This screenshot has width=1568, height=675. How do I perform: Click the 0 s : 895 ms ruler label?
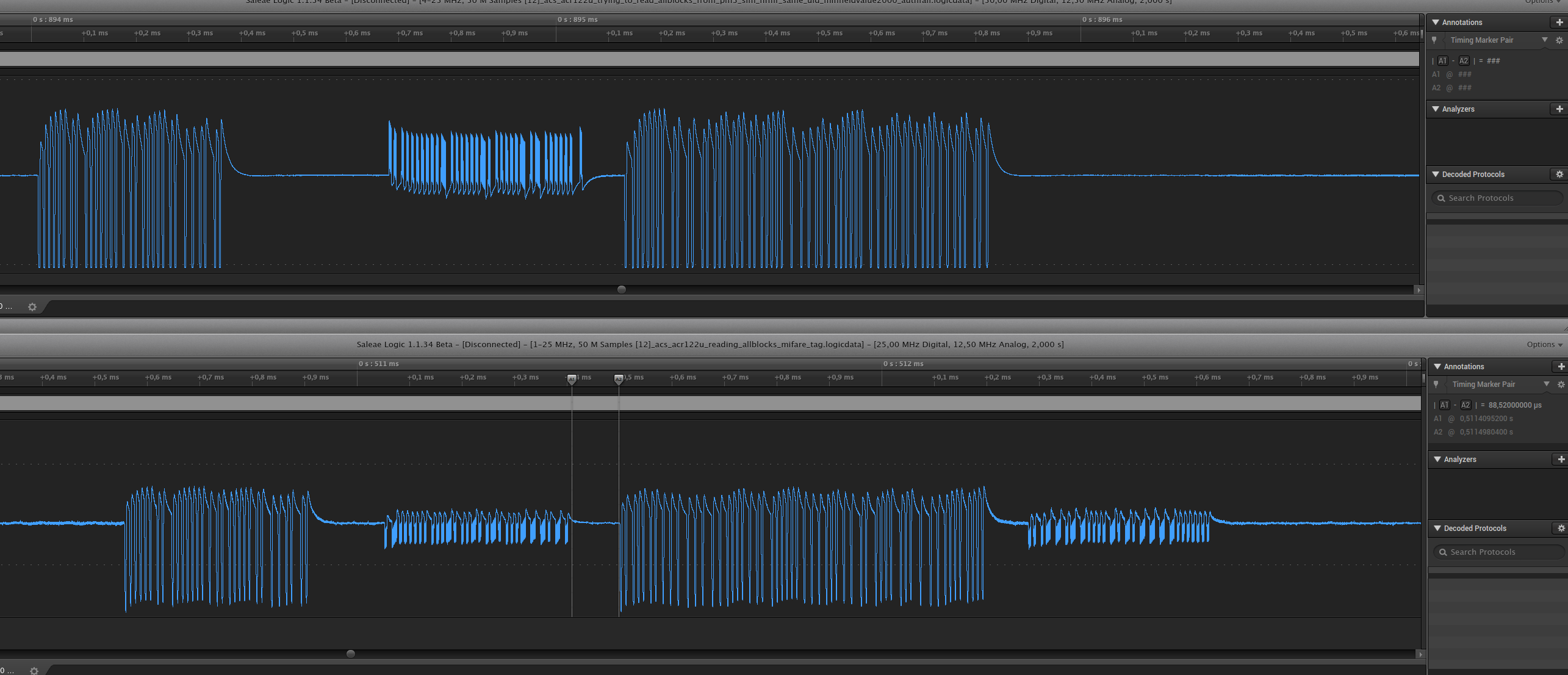click(x=578, y=20)
